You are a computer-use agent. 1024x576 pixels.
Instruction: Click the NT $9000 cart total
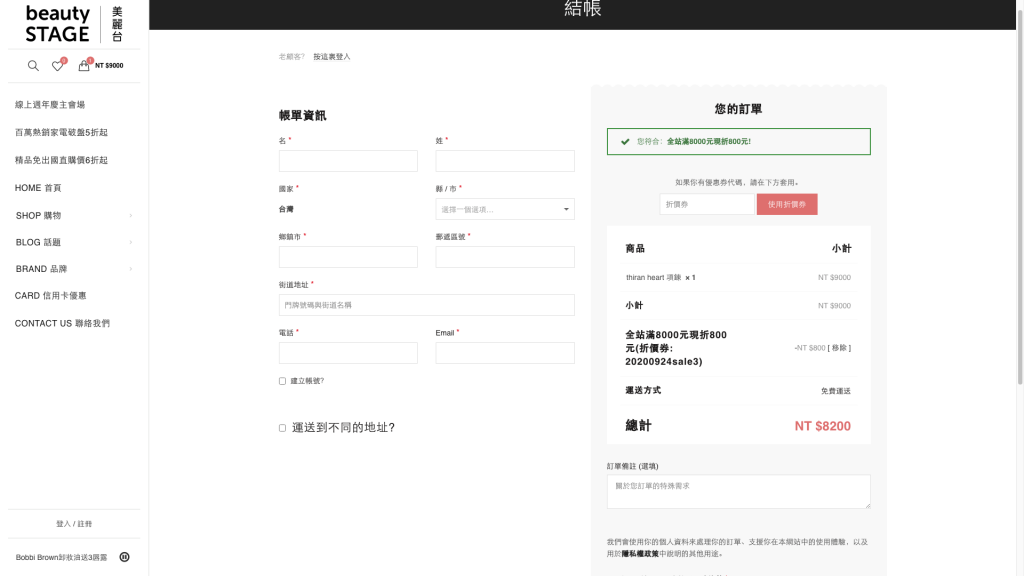pyautogui.click(x=109, y=65)
